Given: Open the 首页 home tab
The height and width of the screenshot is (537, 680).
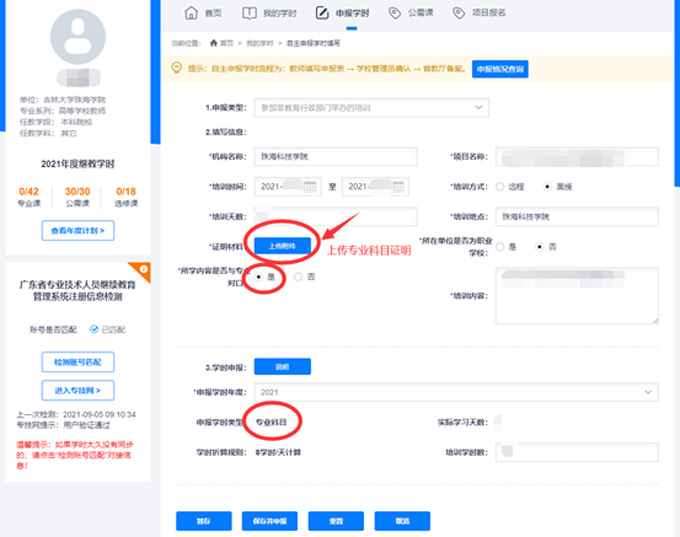Looking at the screenshot, I should pyautogui.click(x=204, y=13).
